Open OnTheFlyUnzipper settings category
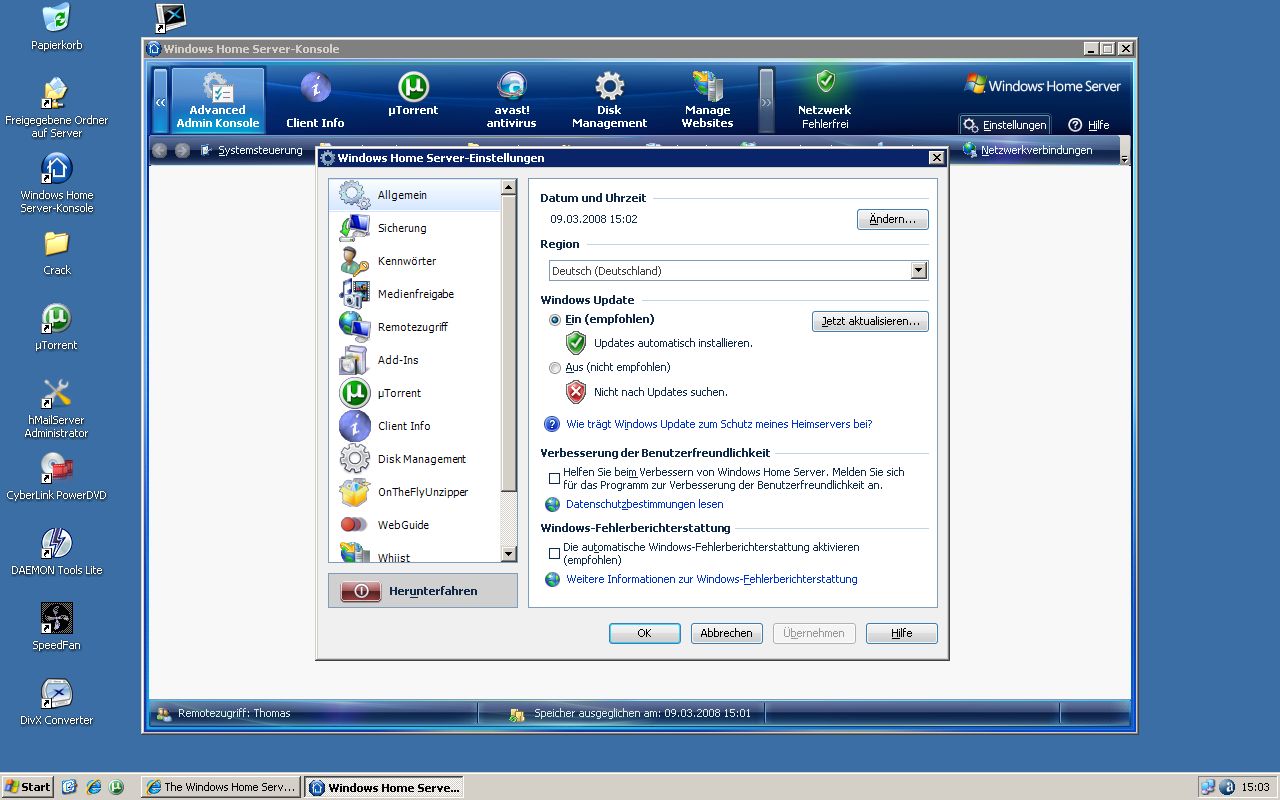 pos(414,492)
